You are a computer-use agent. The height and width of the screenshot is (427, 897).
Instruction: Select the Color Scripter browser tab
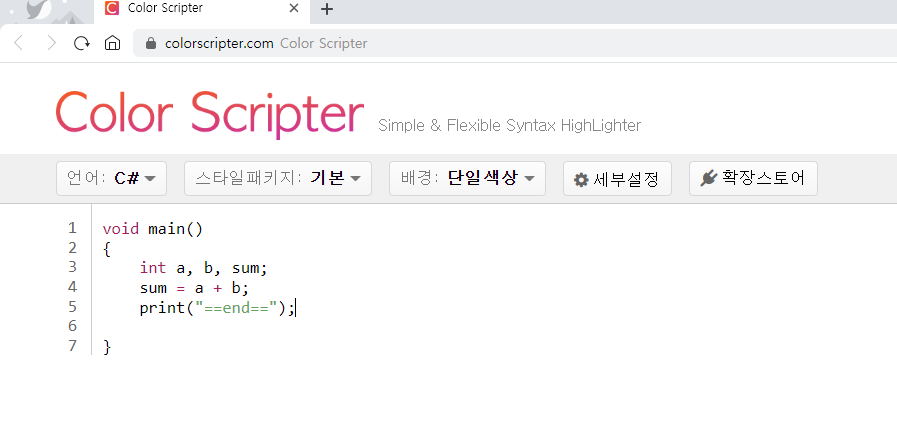[x=202, y=10]
